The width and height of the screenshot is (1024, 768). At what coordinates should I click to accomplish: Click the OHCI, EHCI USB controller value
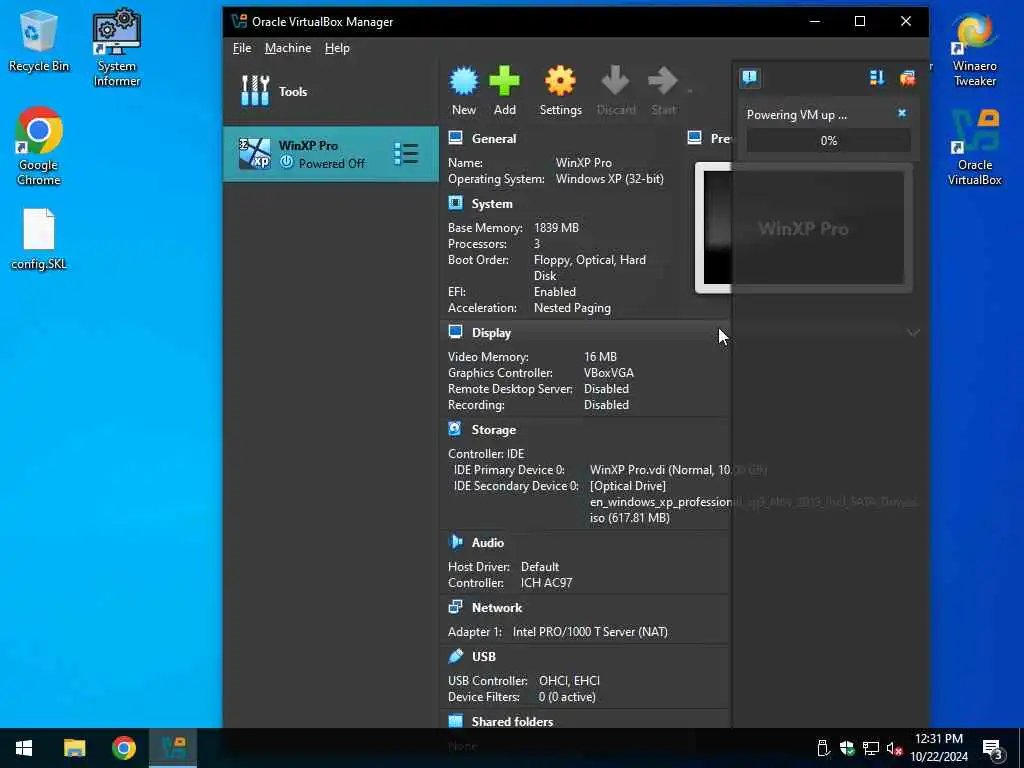point(569,680)
